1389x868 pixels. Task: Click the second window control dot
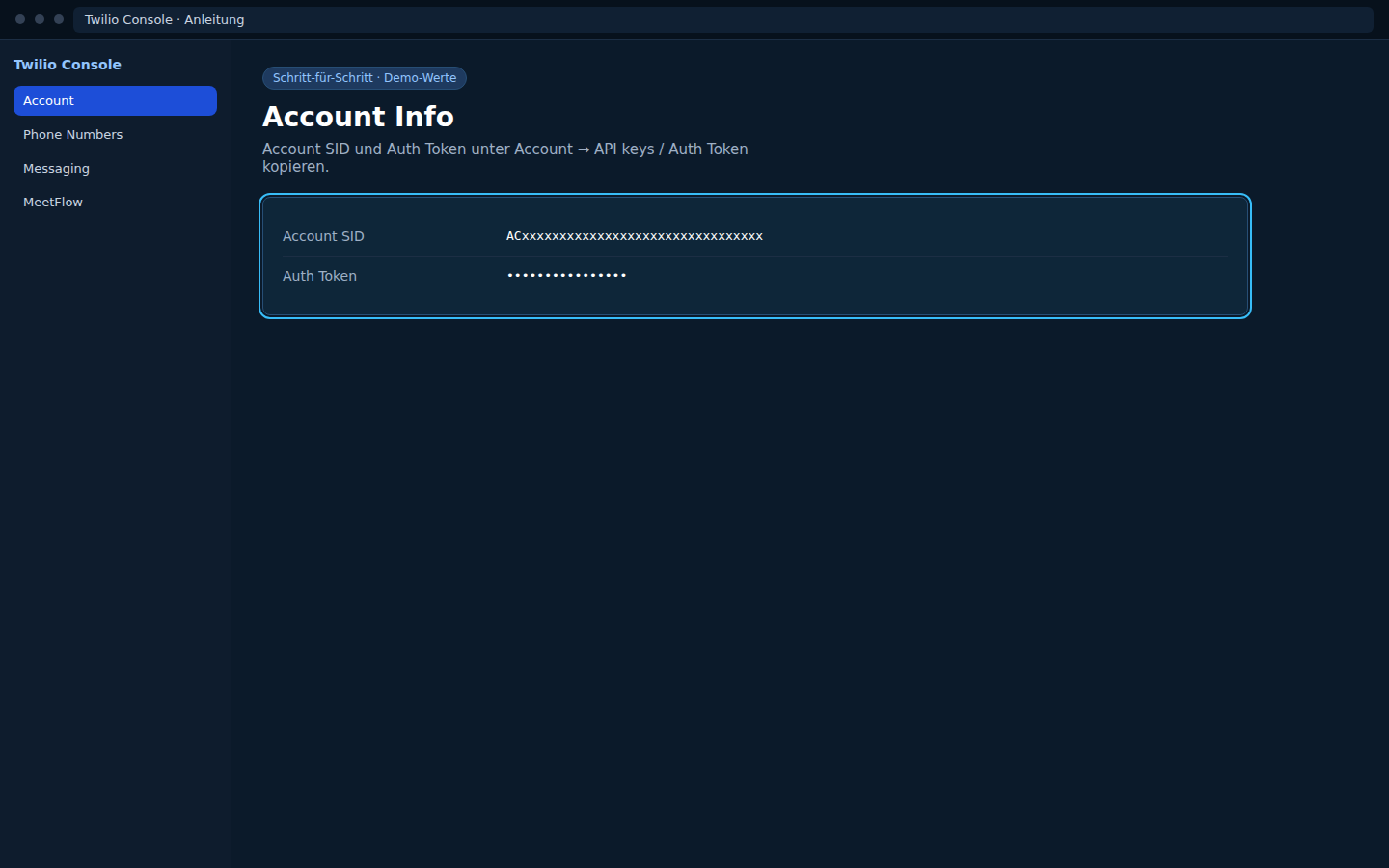coord(40,19)
